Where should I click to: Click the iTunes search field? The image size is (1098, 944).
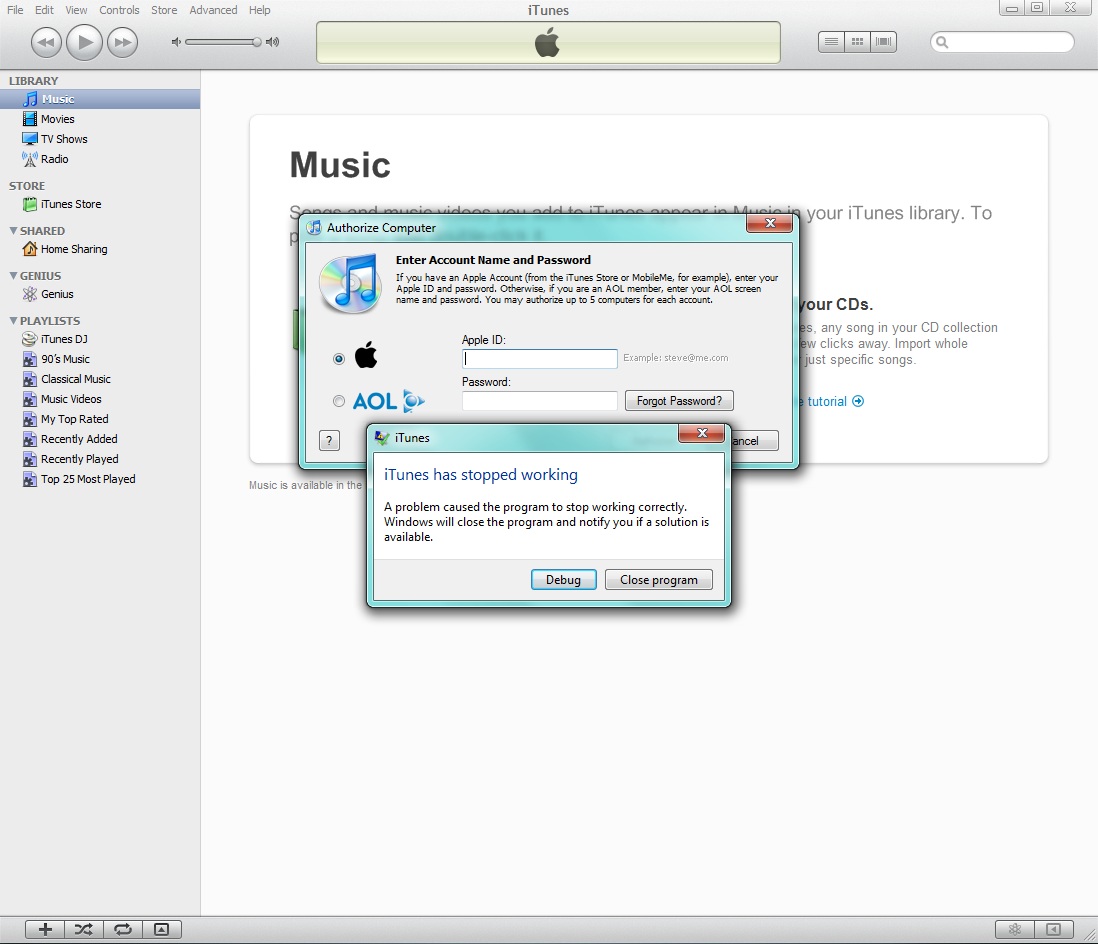(x=1002, y=42)
